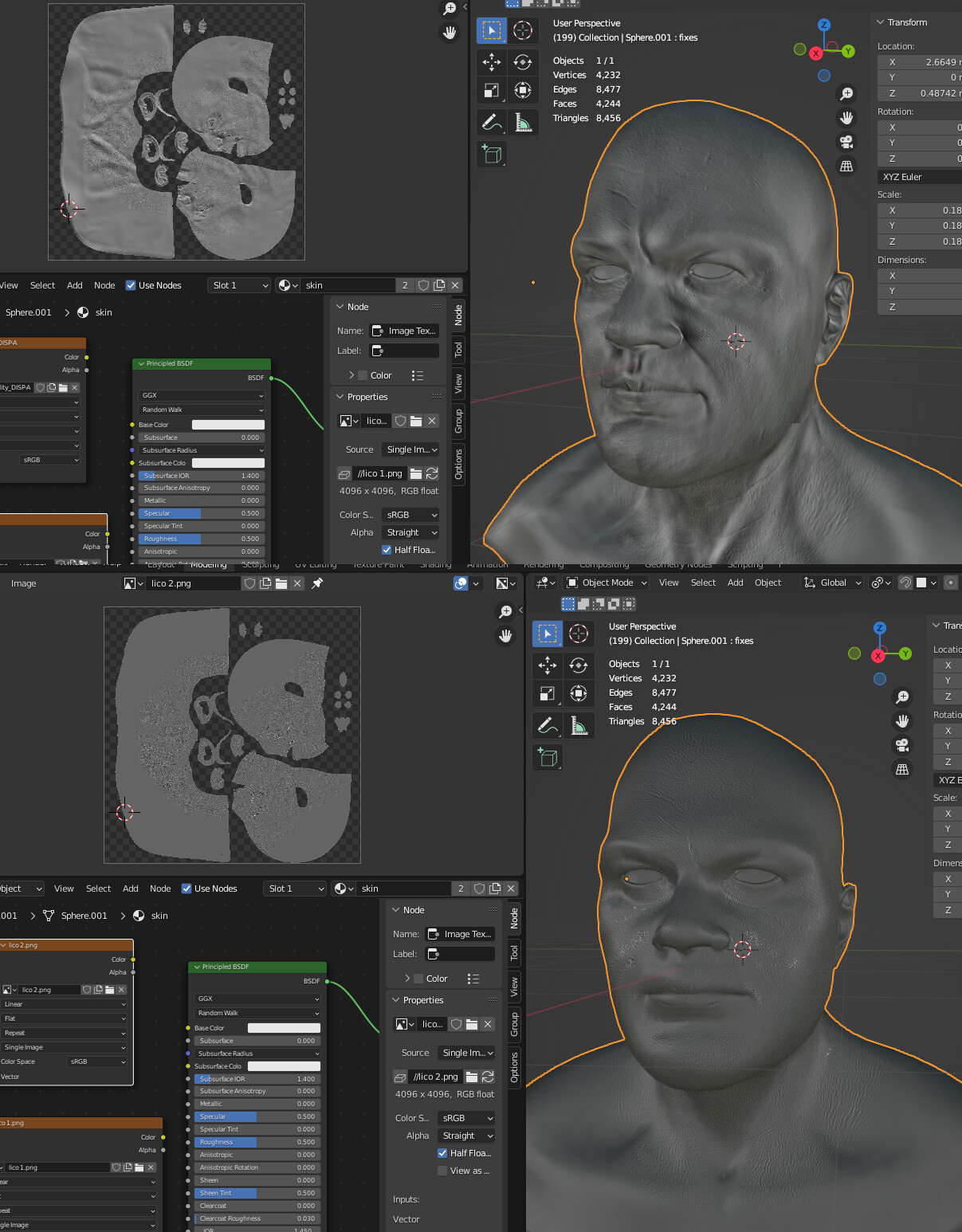Select the Select Box tool at the toolbar top
962x1232 pixels.
(x=492, y=30)
